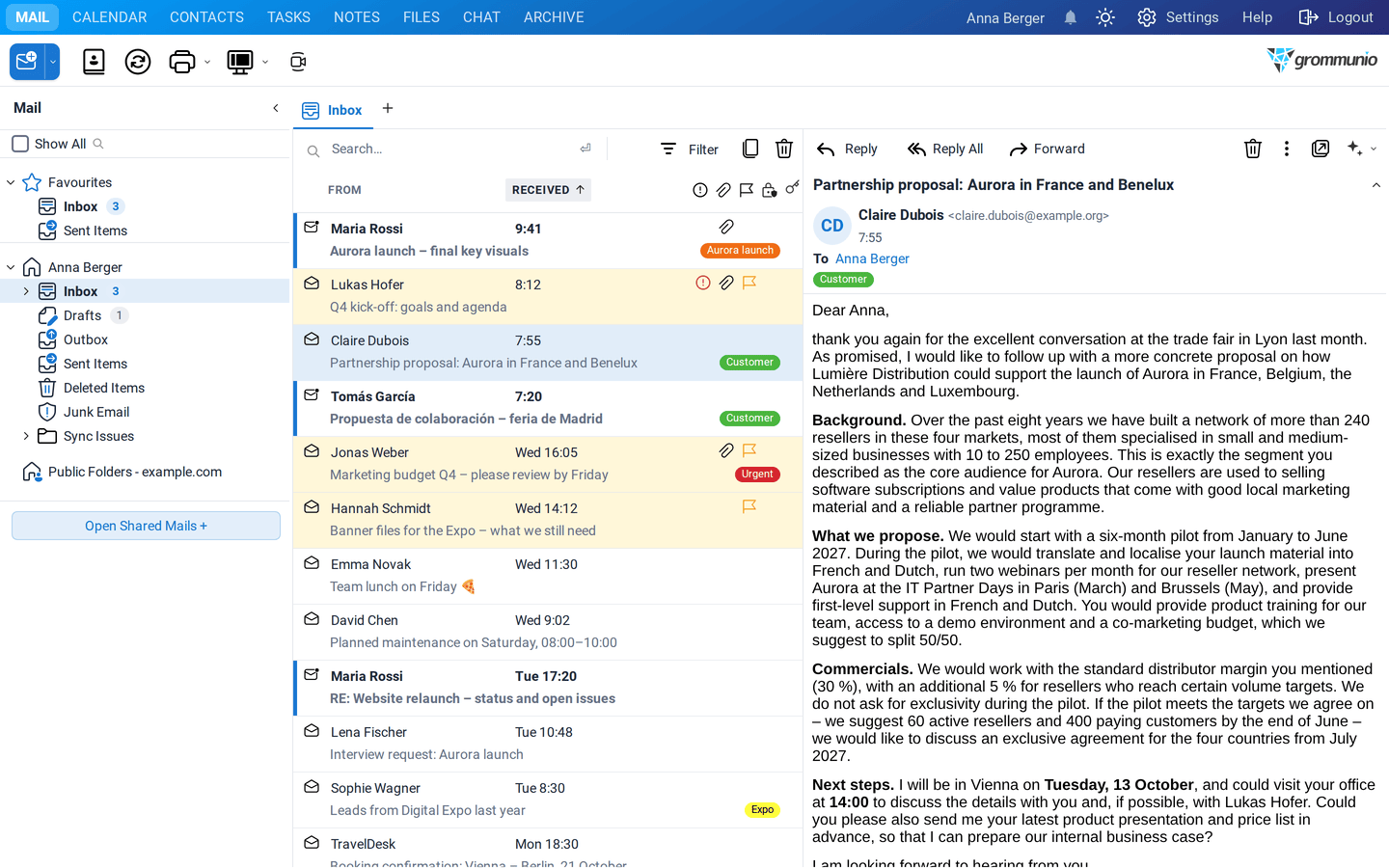
Task: Add a new tab with plus icon
Action: tap(388, 108)
